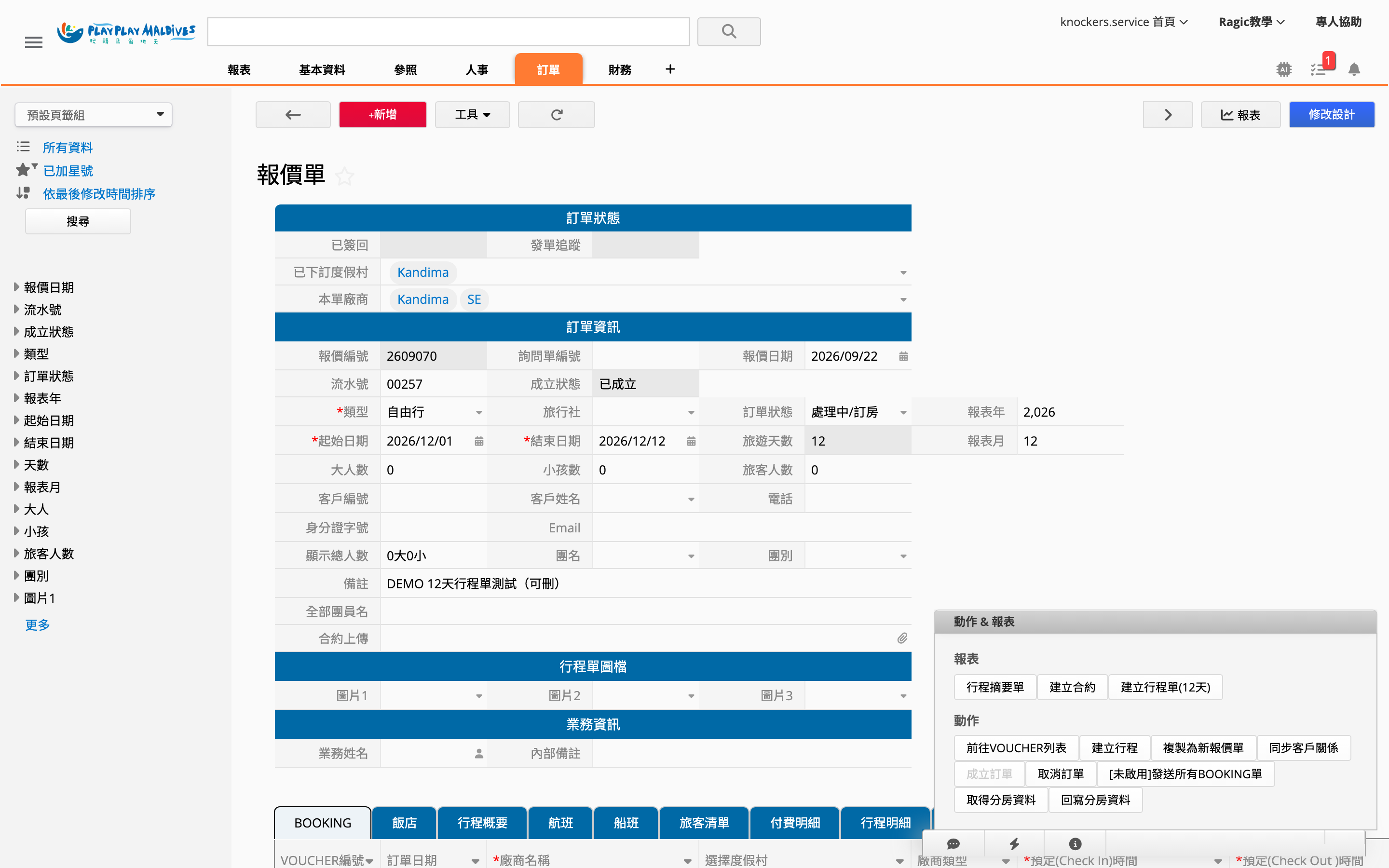Open notifications bell icon
1389x868 pixels.
tap(1354, 69)
